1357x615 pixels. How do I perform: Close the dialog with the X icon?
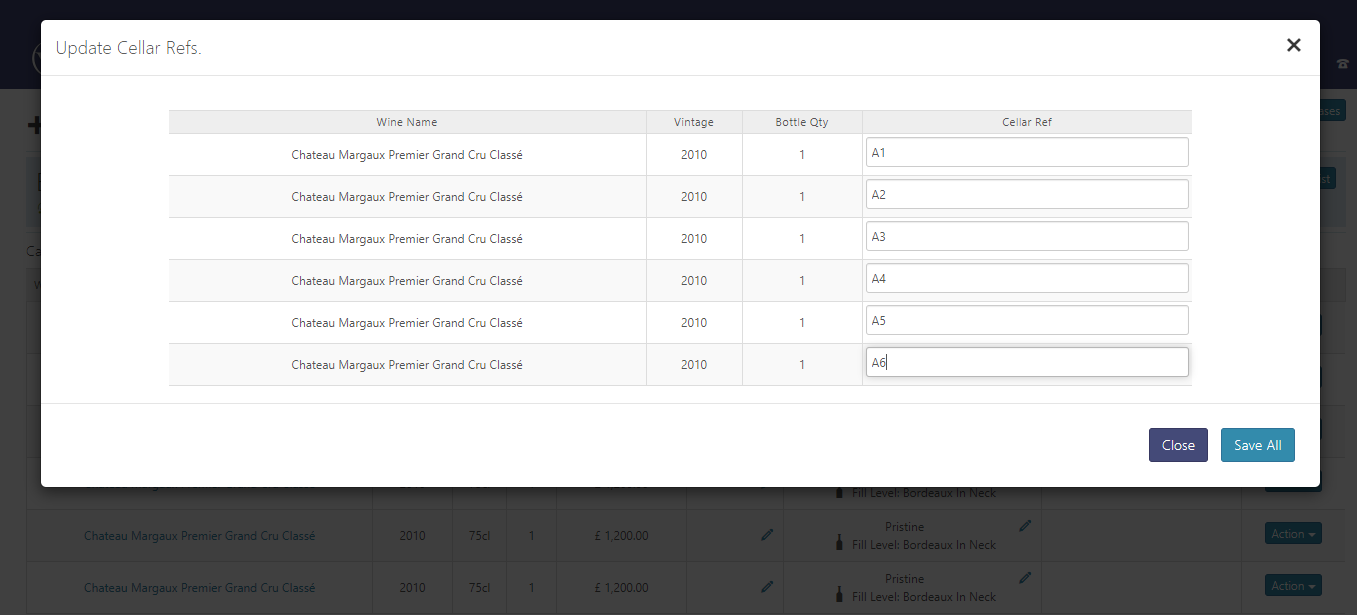(x=1293, y=45)
